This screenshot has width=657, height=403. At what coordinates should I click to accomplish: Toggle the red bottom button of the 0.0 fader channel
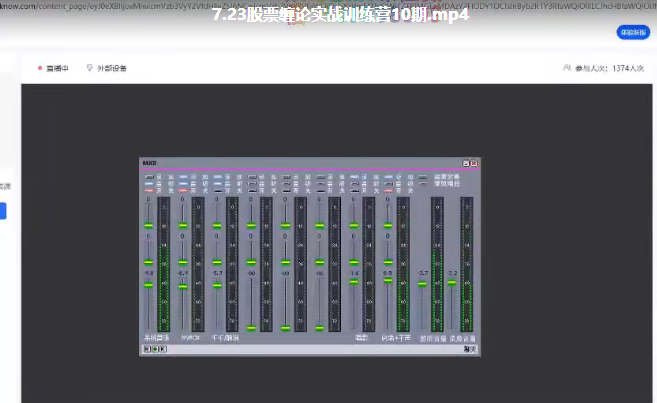click(x=388, y=191)
